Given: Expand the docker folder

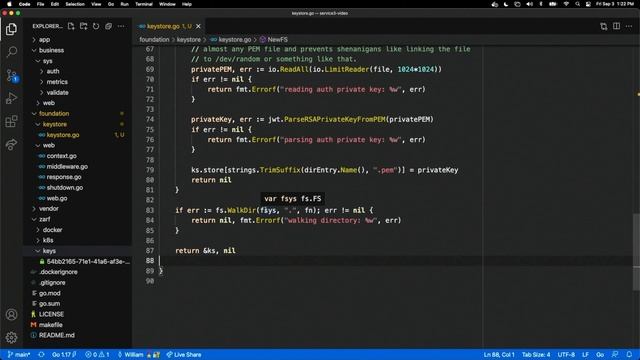Looking at the screenshot, I should [52, 230].
